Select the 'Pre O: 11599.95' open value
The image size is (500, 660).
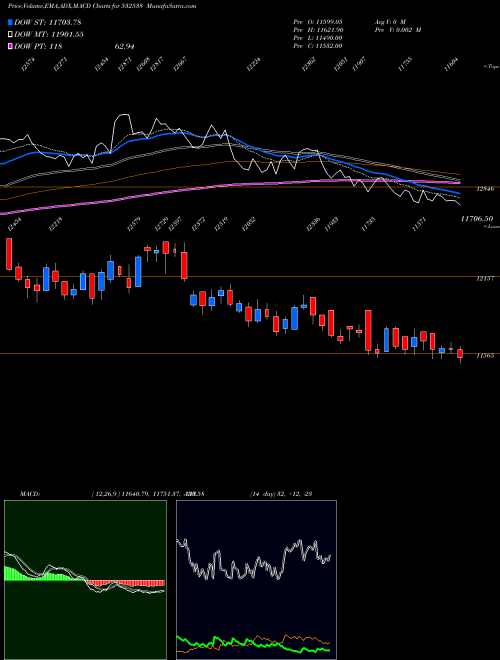(x=318, y=21)
